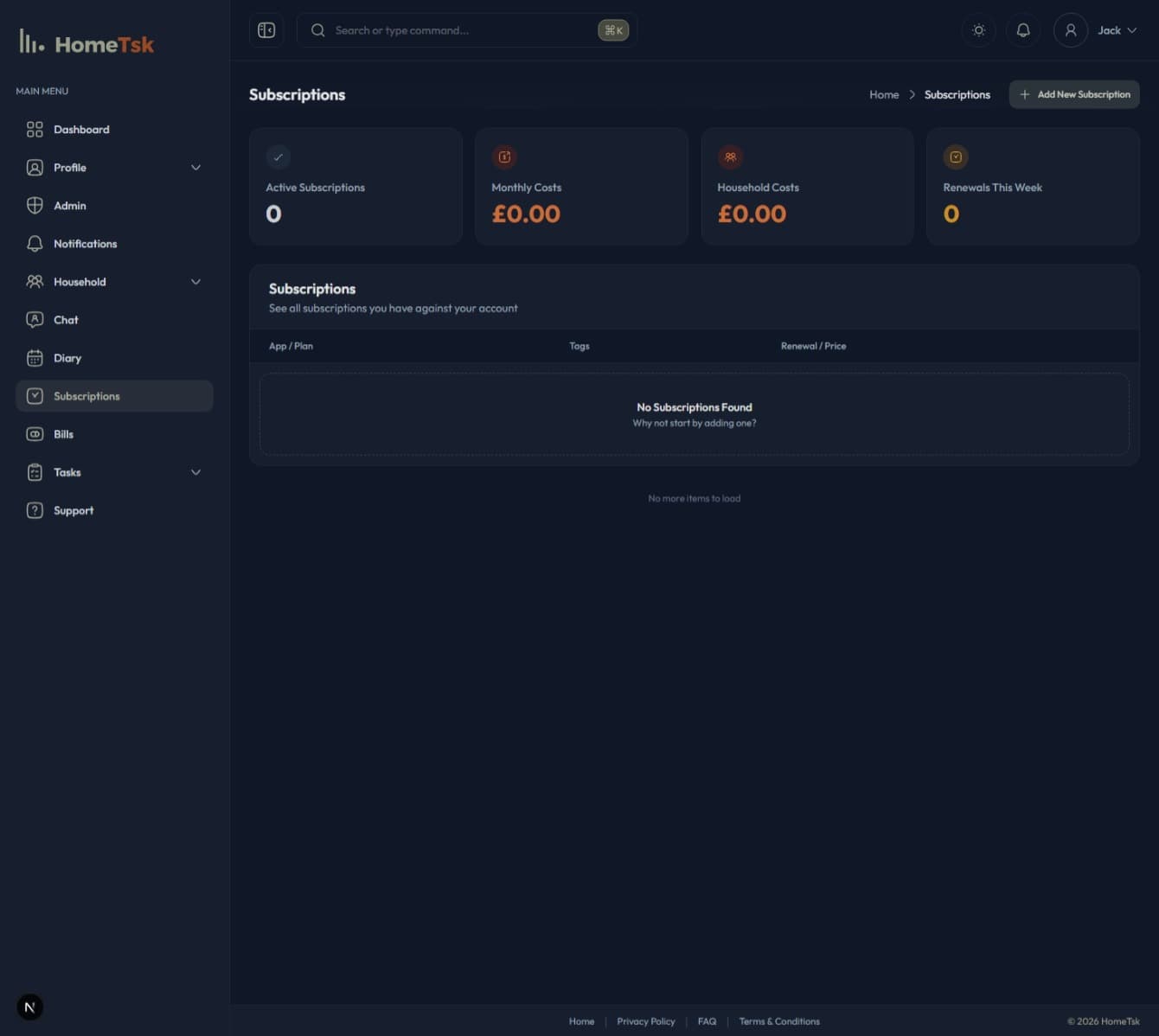Screen dimensions: 1159x1036
Task: Click the HomeTsk logo
Action: click(x=86, y=43)
